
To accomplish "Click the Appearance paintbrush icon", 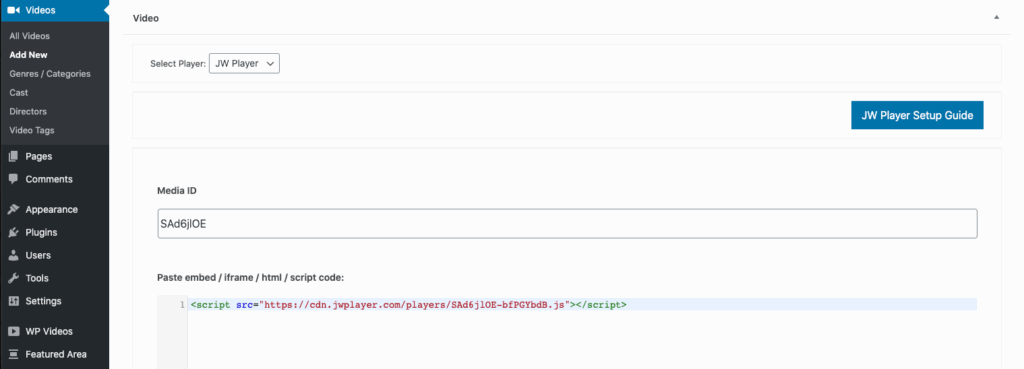I will pyautogui.click(x=13, y=210).
